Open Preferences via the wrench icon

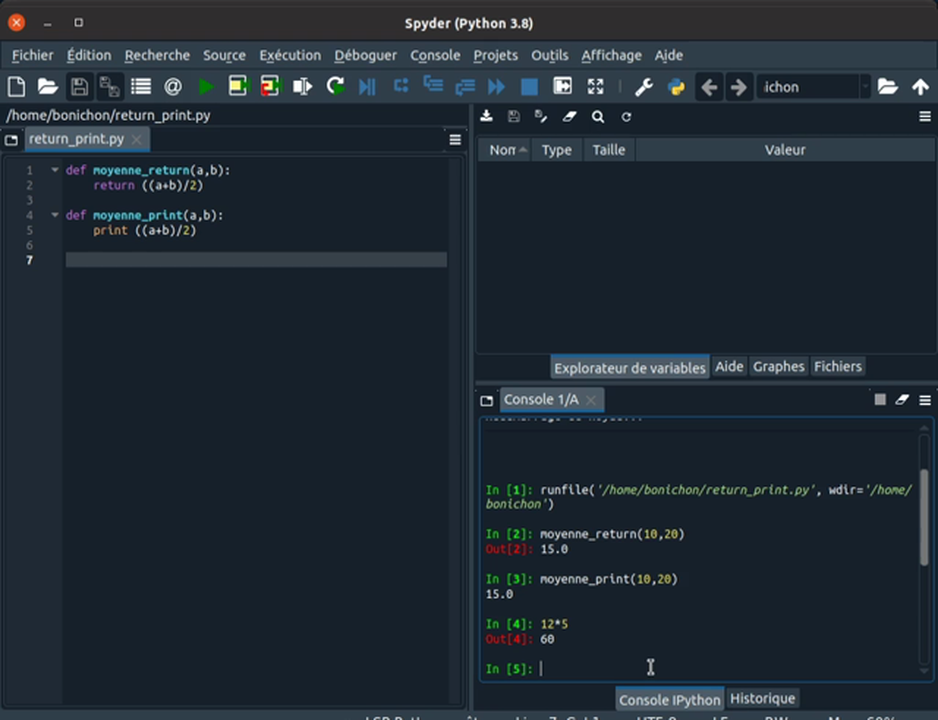[x=644, y=87]
